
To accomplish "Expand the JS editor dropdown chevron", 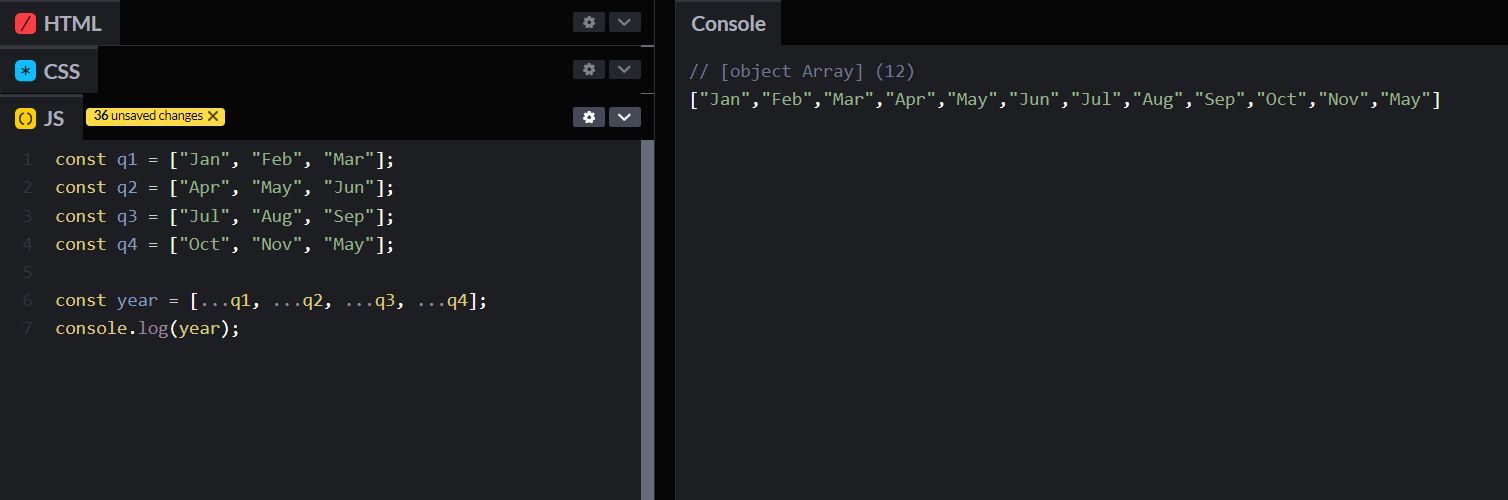I will tap(624, 117).
